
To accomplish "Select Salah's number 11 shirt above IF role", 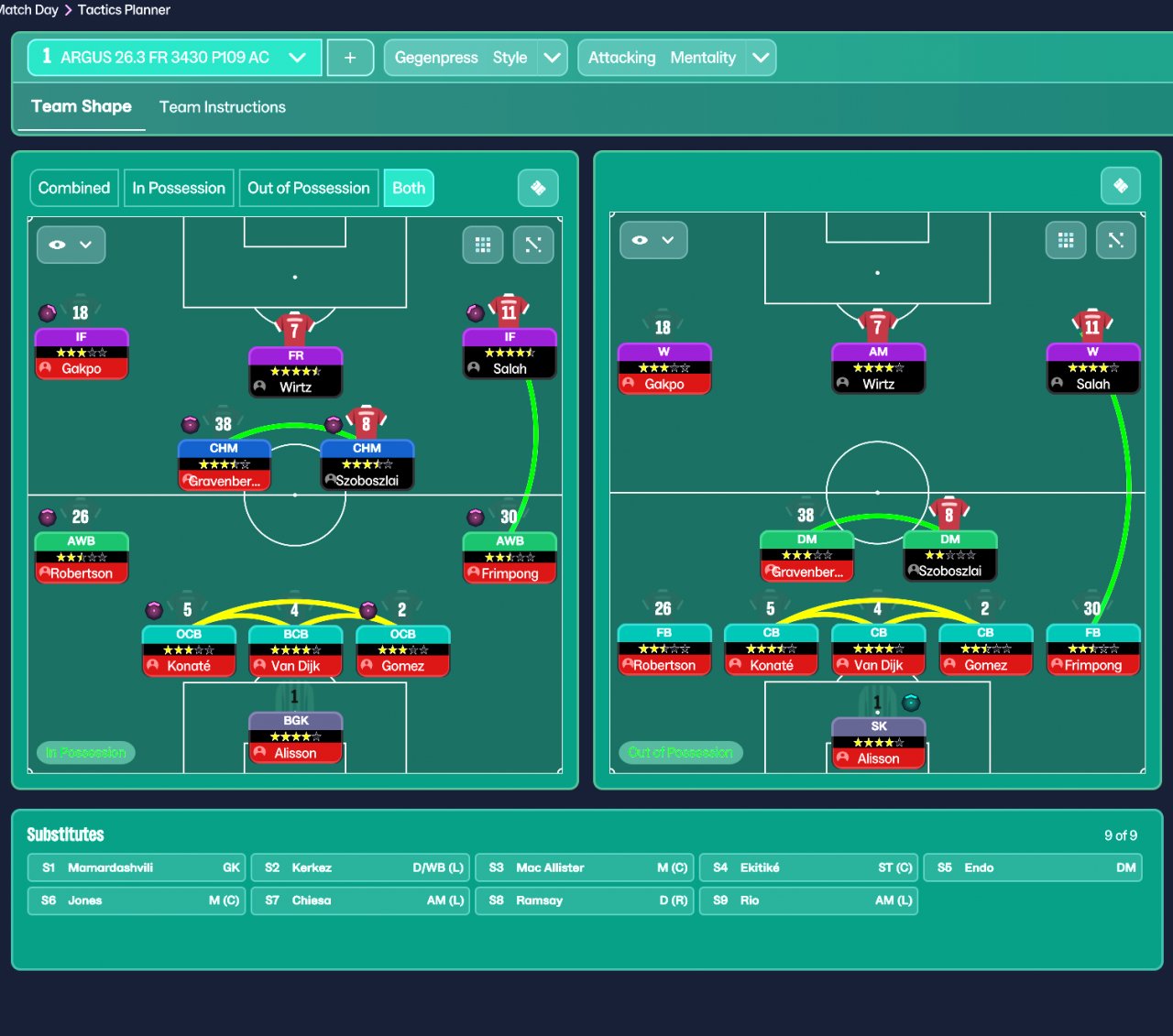I will click(510, 311).
